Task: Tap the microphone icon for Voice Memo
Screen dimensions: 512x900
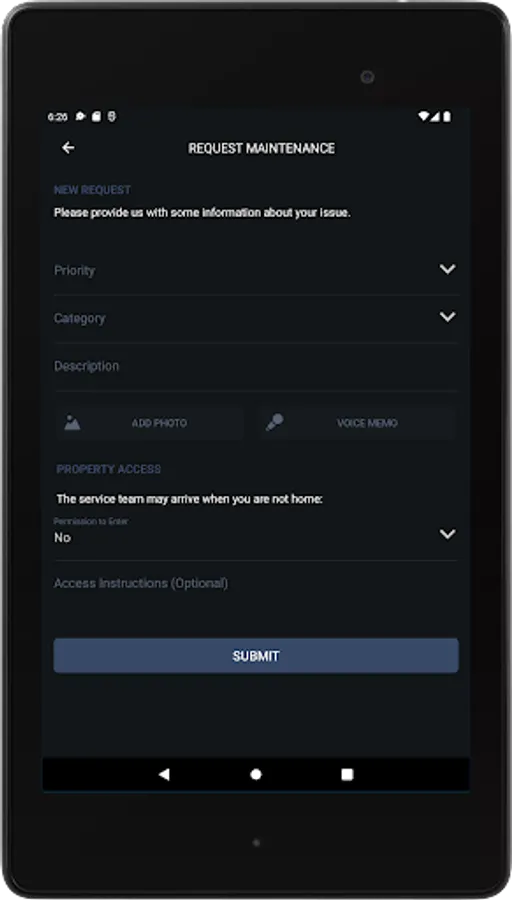Action: click(274, 423)
